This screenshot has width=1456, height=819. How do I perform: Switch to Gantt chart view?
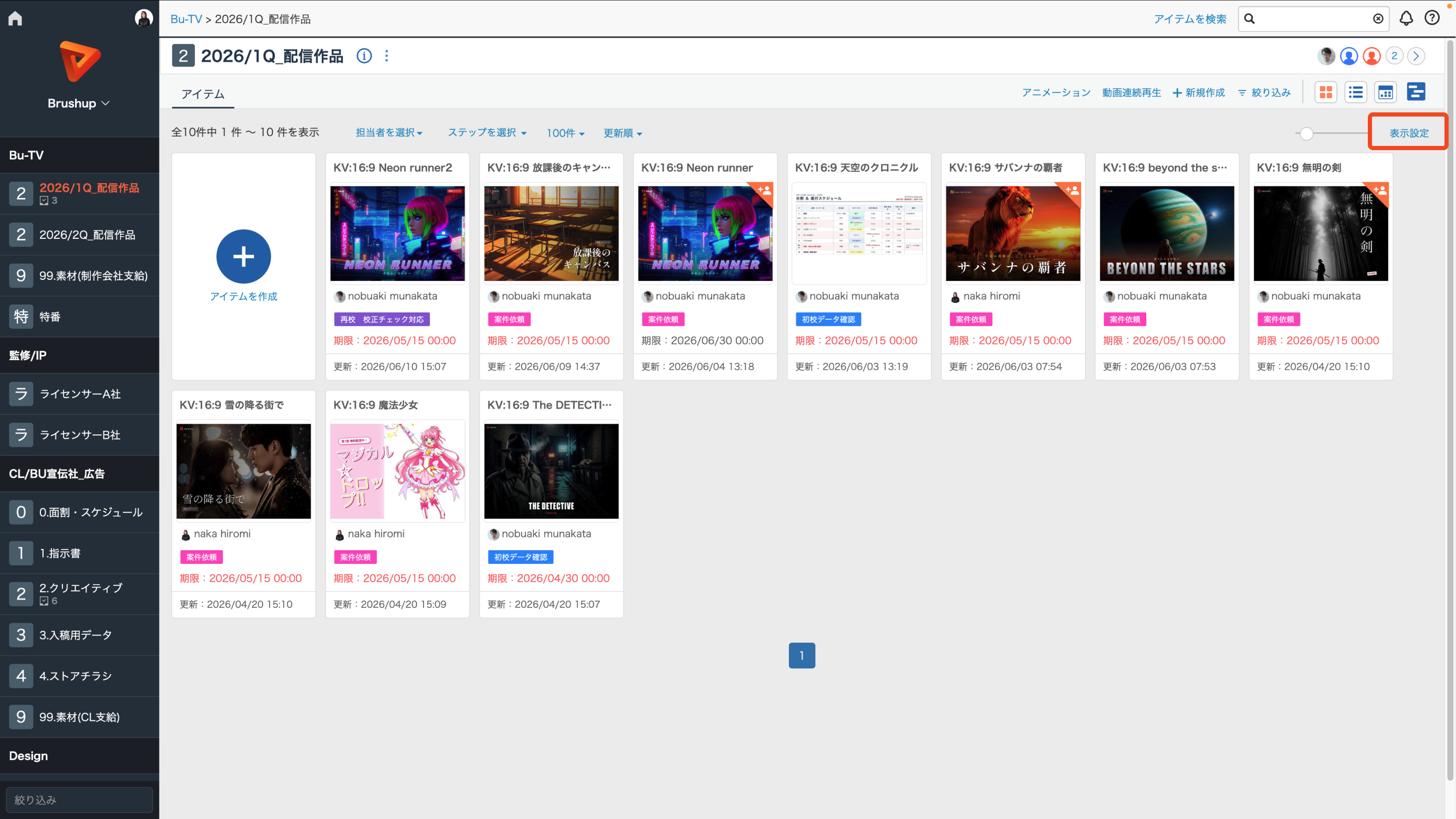click(1416, 92)
